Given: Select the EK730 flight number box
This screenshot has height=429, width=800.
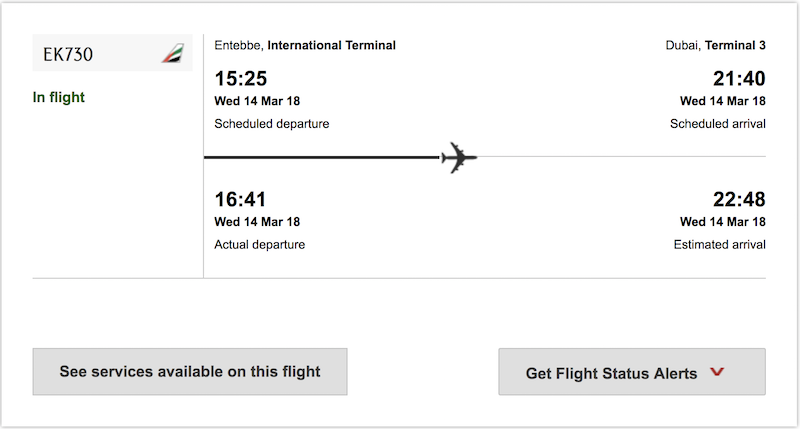Looking at the screenshot, I should coord(112,53).
